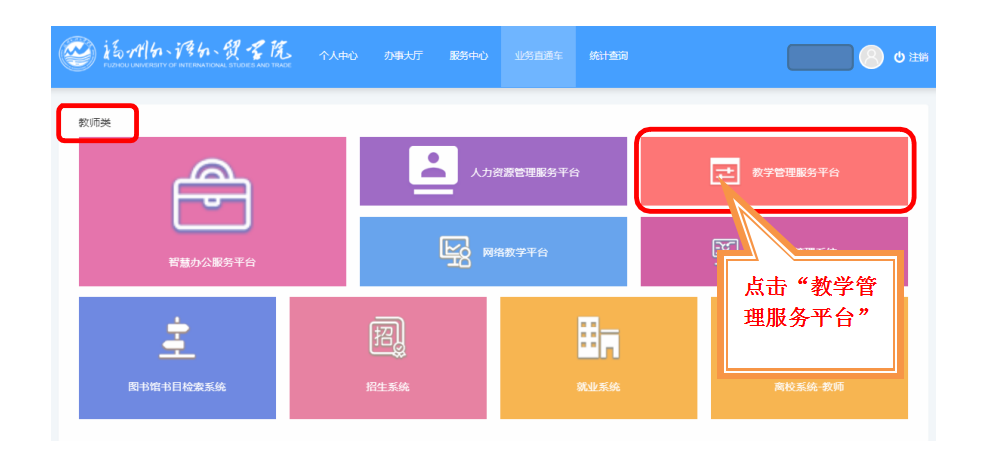This screenshot has width=993, height=461.
Task: Open the 图书馆书目检索系统 tile
Action: point(177,358)
